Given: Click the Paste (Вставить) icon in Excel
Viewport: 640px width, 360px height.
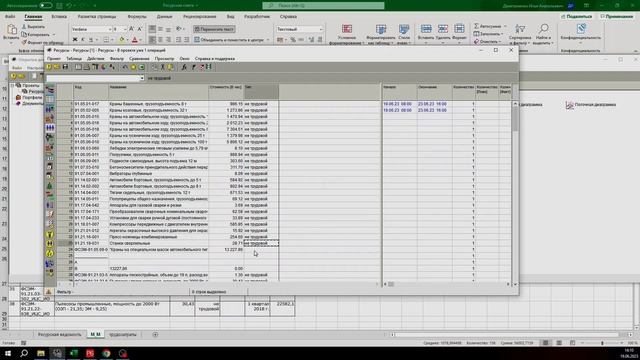Looking at the screenshot, I should [11, 30].
